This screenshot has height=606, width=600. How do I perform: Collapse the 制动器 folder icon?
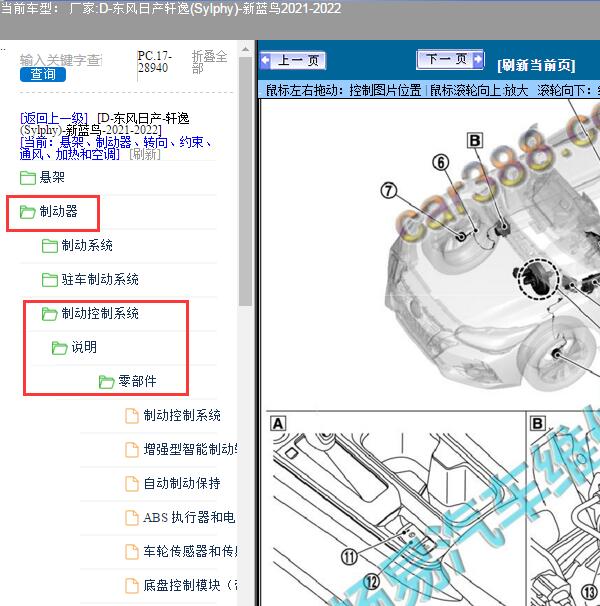[28, 212]
